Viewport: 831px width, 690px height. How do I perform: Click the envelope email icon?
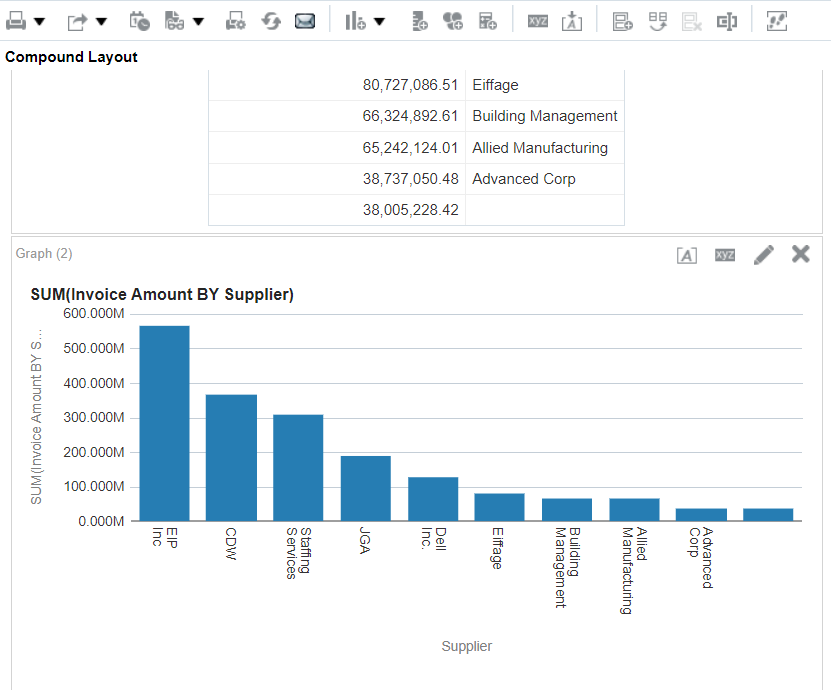pyautogui.click(x=305, y=21)
